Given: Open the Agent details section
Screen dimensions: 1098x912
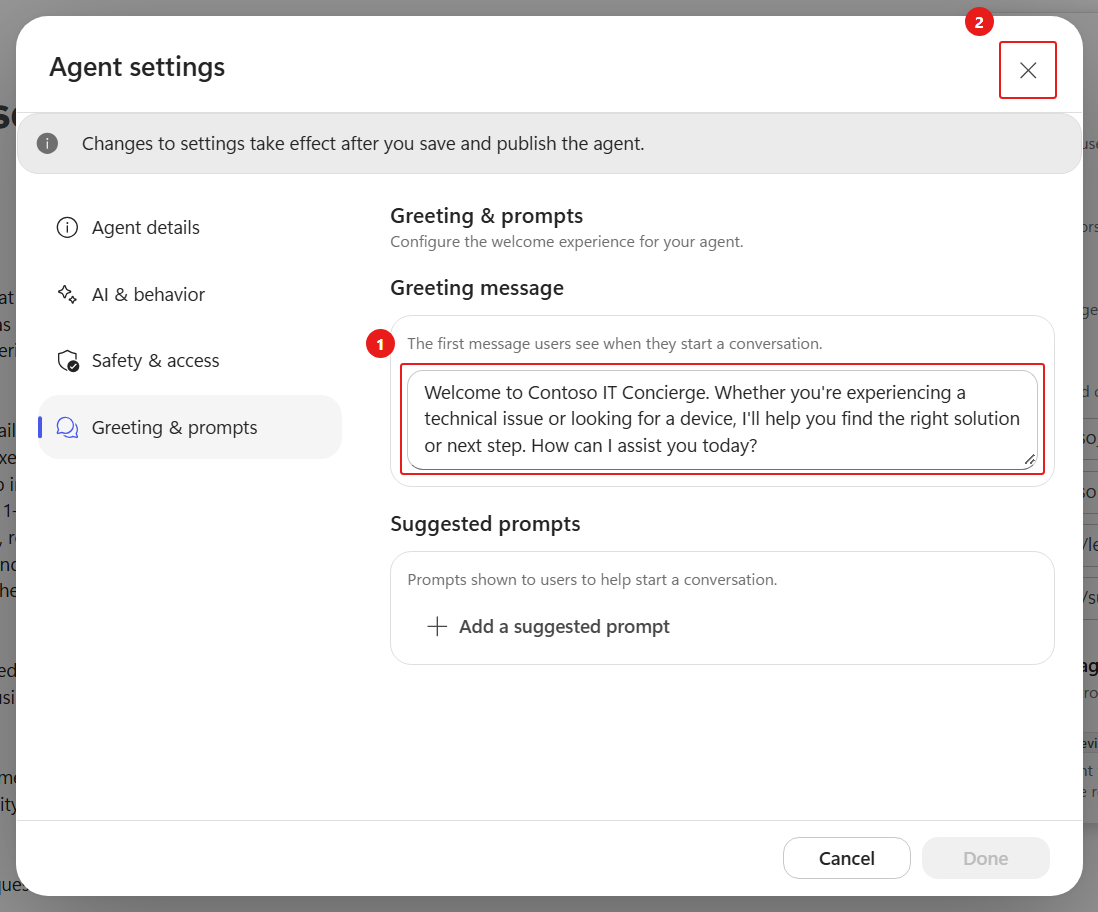Looking at the screenshot, I should click(x=190, y=228).
